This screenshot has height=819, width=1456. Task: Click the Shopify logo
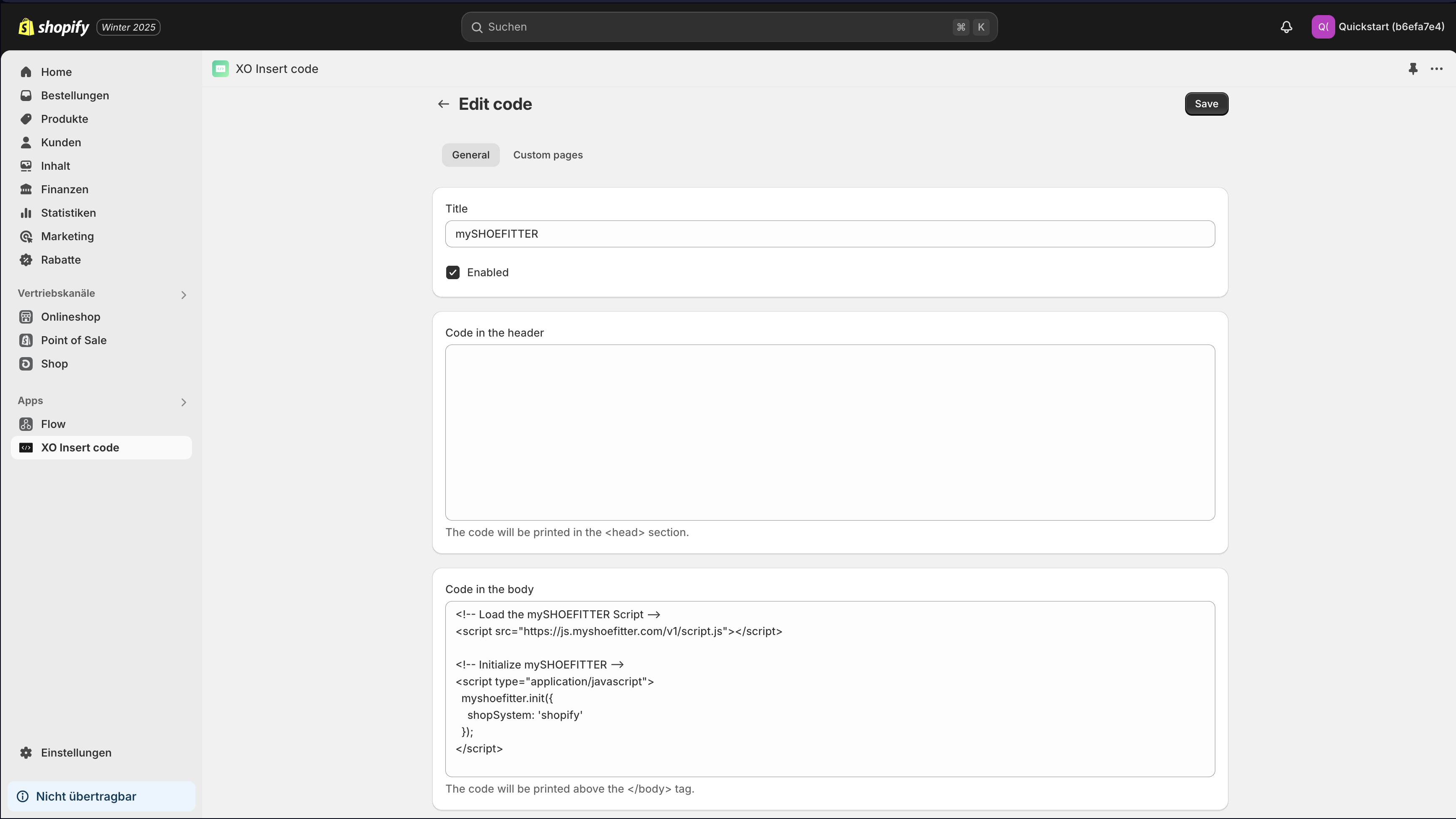pyautogui.click(x=54, y=26)
